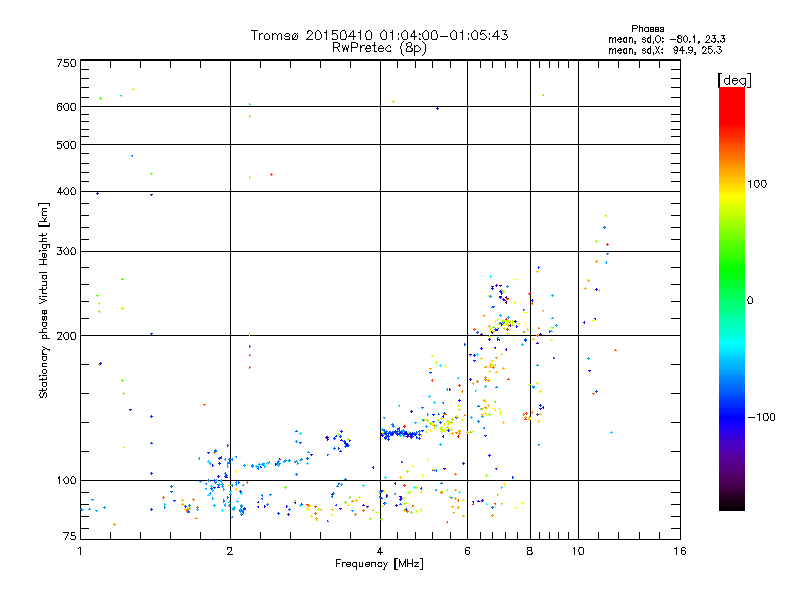The width and height of the screenshot is (800, 600).
Task: Click the y-axis tick label '400'
Action: (x=66, y=192)
